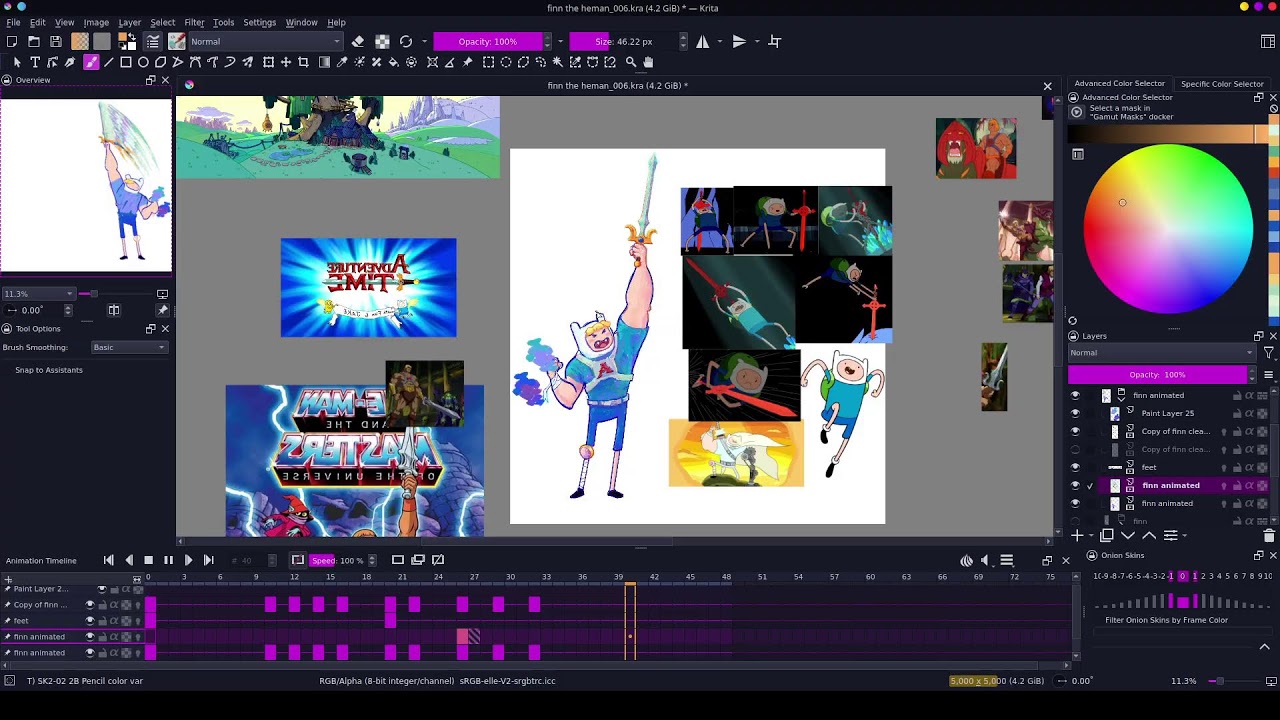This screenshot has width=1280, height=720.
Task: Toggle visibility of feet row in timeline
Action: 89,621
